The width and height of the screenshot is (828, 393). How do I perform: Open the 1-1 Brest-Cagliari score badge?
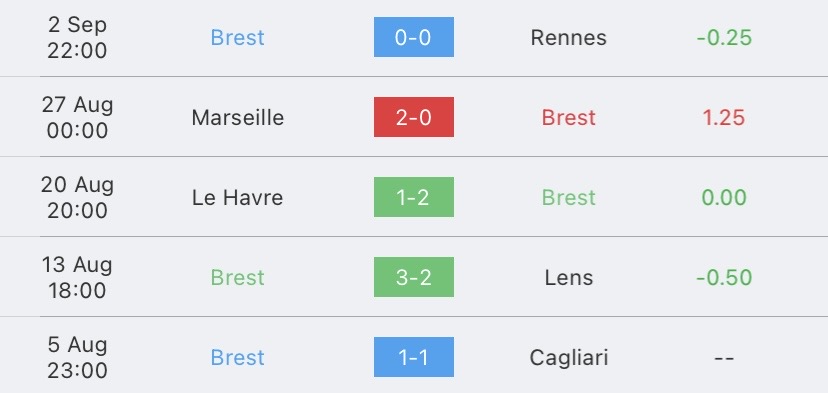tap(413, 357)
